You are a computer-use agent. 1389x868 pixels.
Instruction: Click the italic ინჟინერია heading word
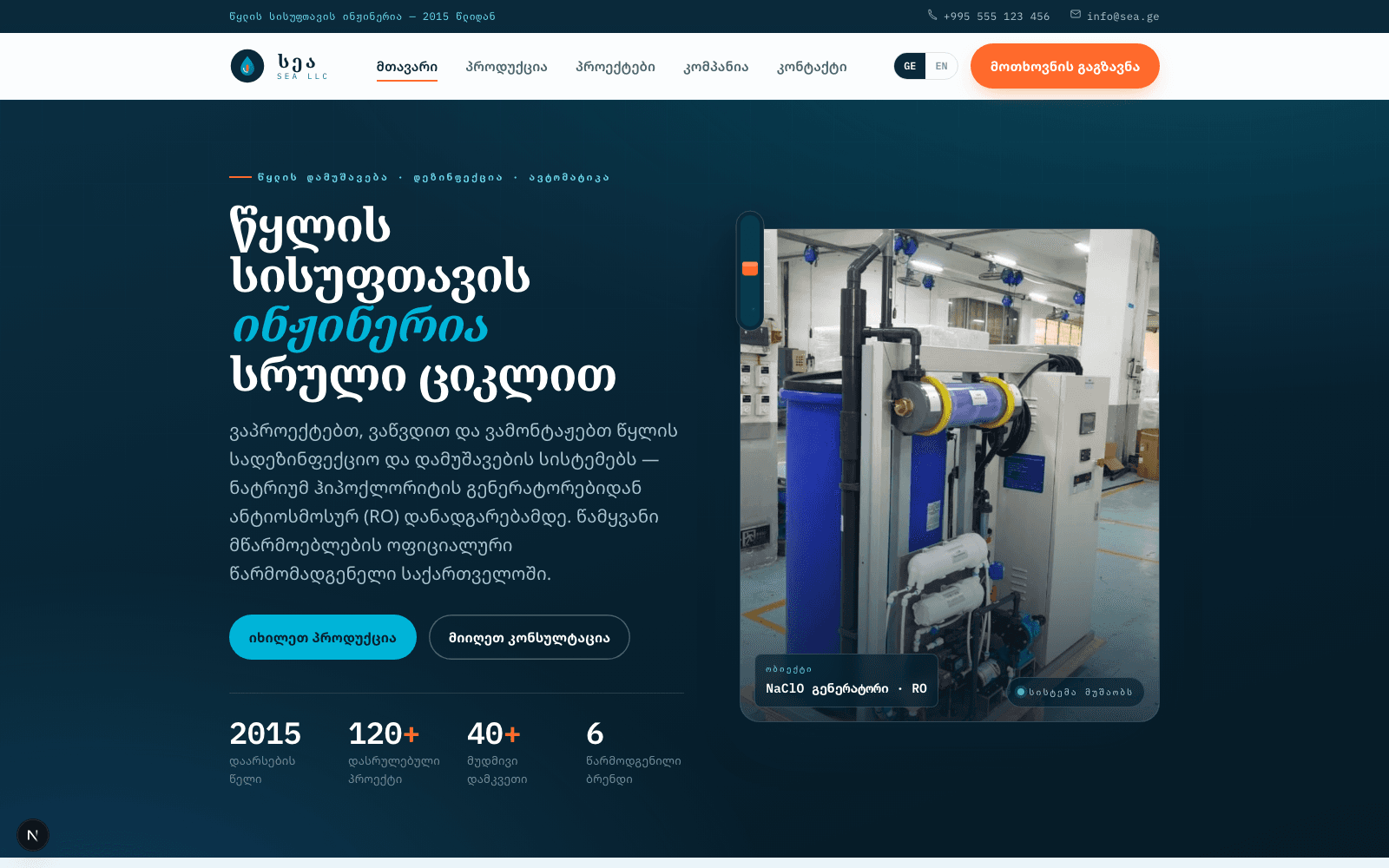click(360, 326)
